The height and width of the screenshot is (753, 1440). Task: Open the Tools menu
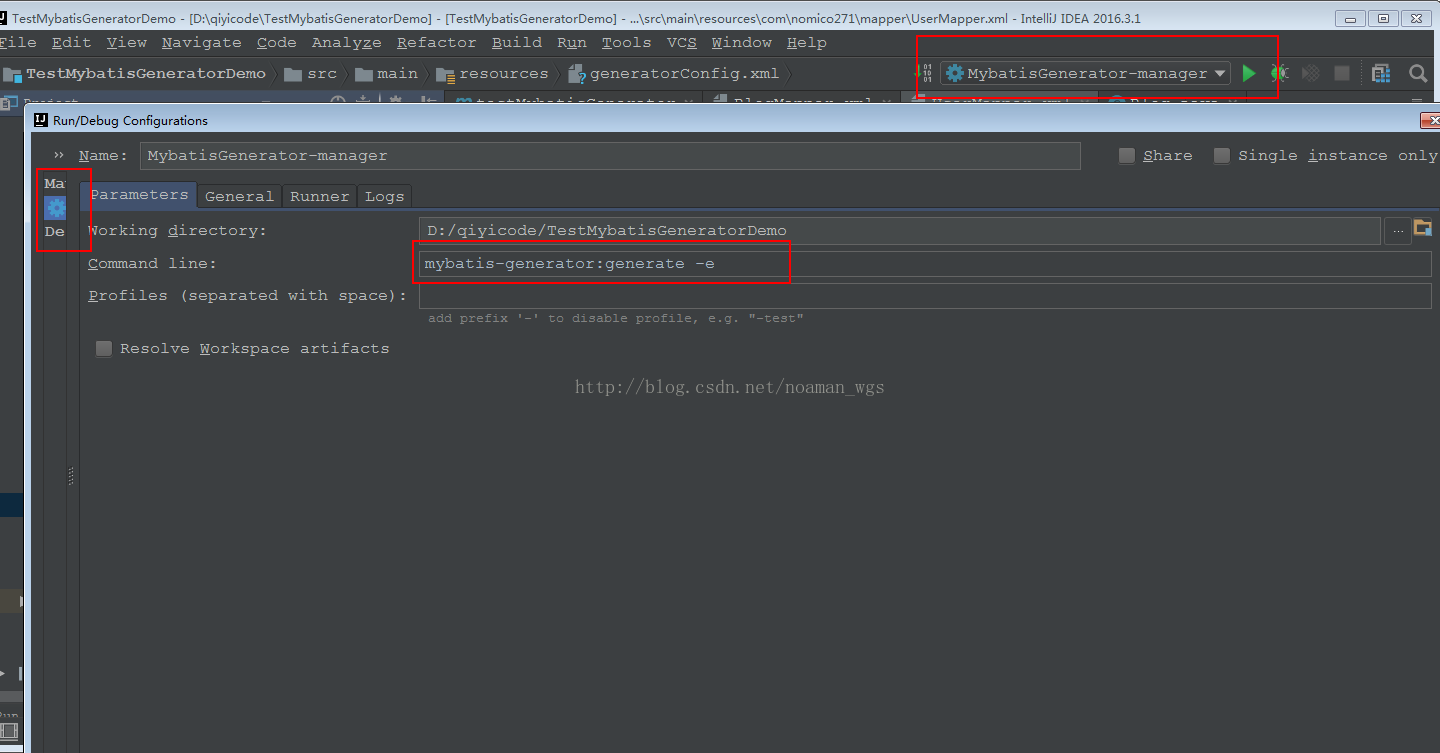point(627,42)
